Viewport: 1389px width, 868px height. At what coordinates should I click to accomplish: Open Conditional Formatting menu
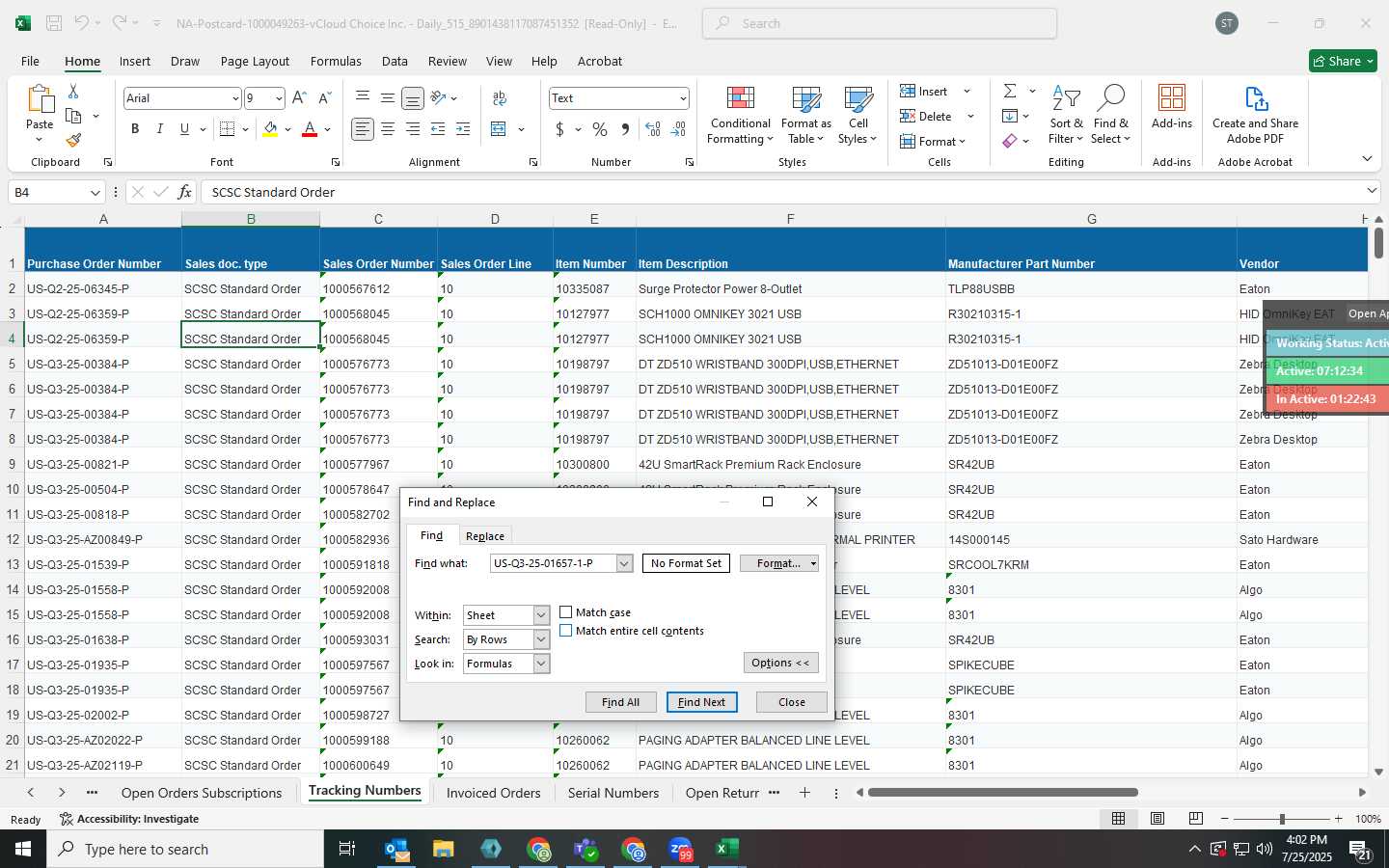740,116
